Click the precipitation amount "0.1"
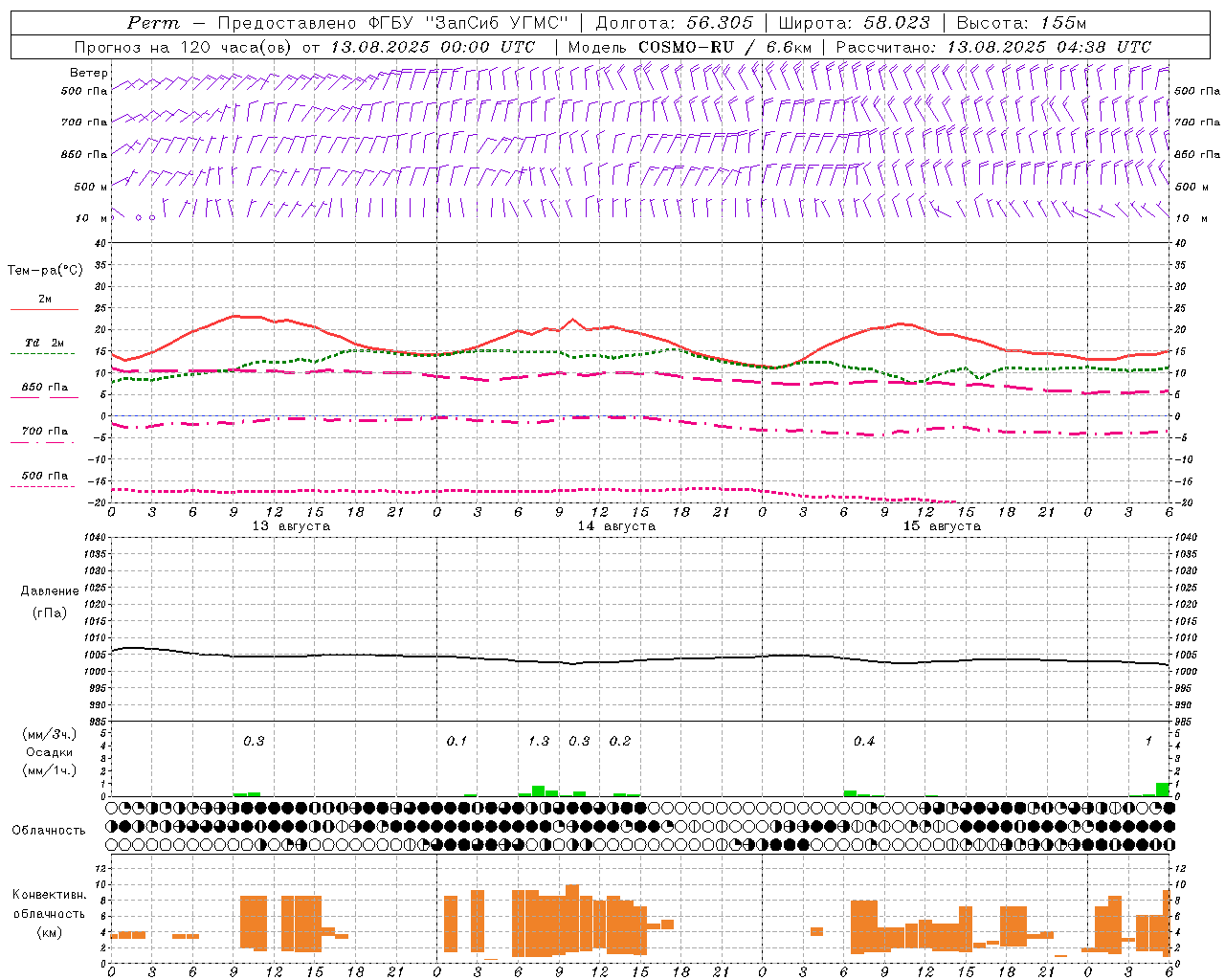Screen dimensions: 1225x980 pos(457,742)
